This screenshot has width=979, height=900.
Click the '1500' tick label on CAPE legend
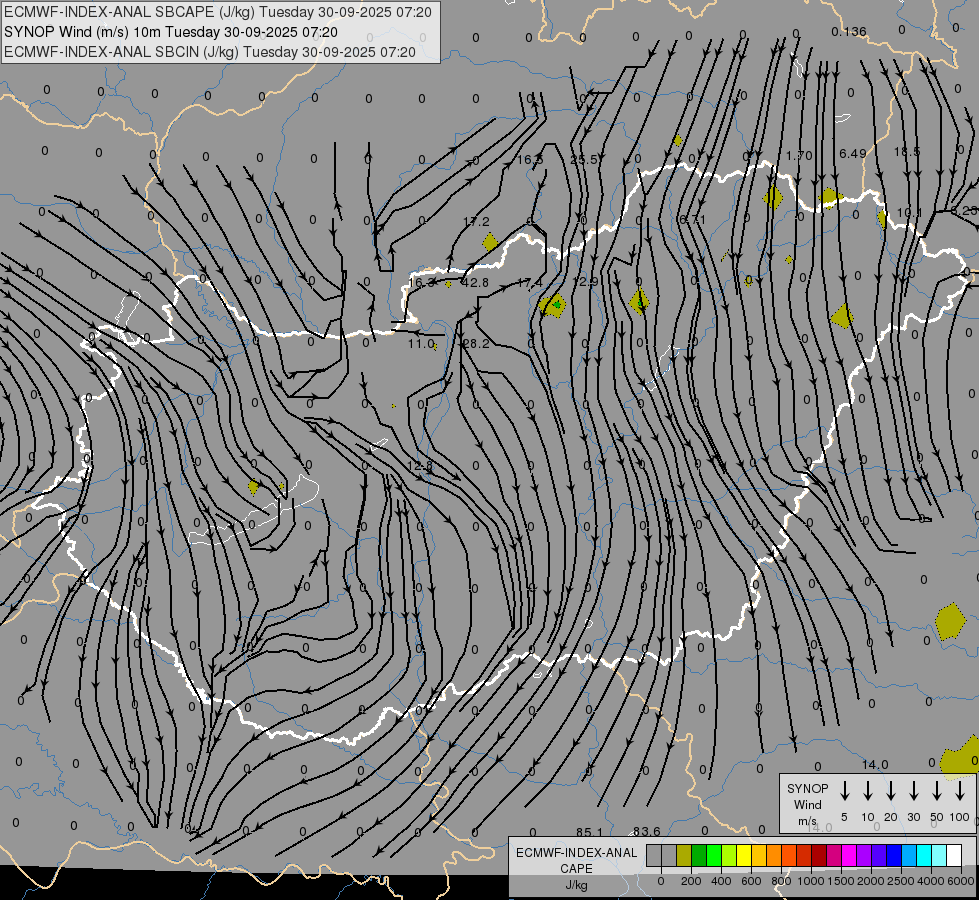point(841,881)
